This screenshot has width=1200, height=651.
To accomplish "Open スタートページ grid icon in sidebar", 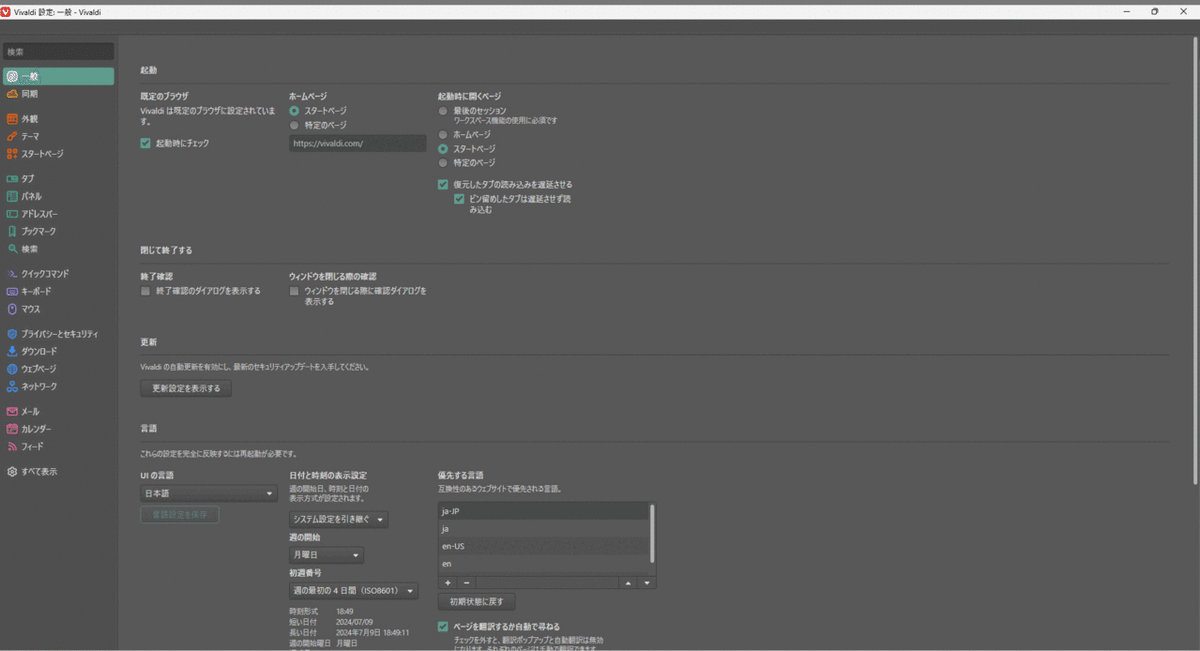I will click(x=12, y=154).
